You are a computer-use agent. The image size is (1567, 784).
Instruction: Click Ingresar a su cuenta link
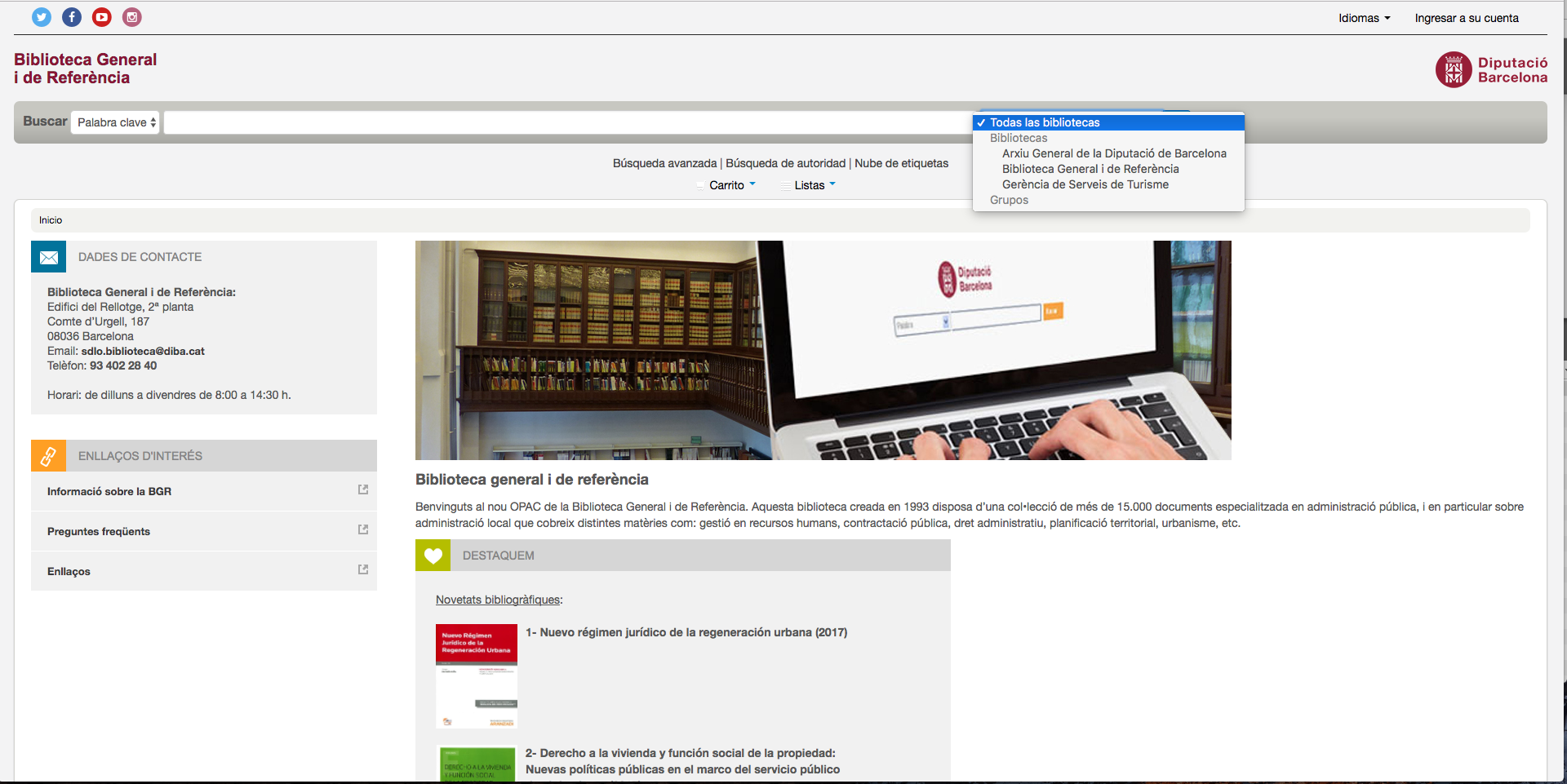pos(1467,18)
